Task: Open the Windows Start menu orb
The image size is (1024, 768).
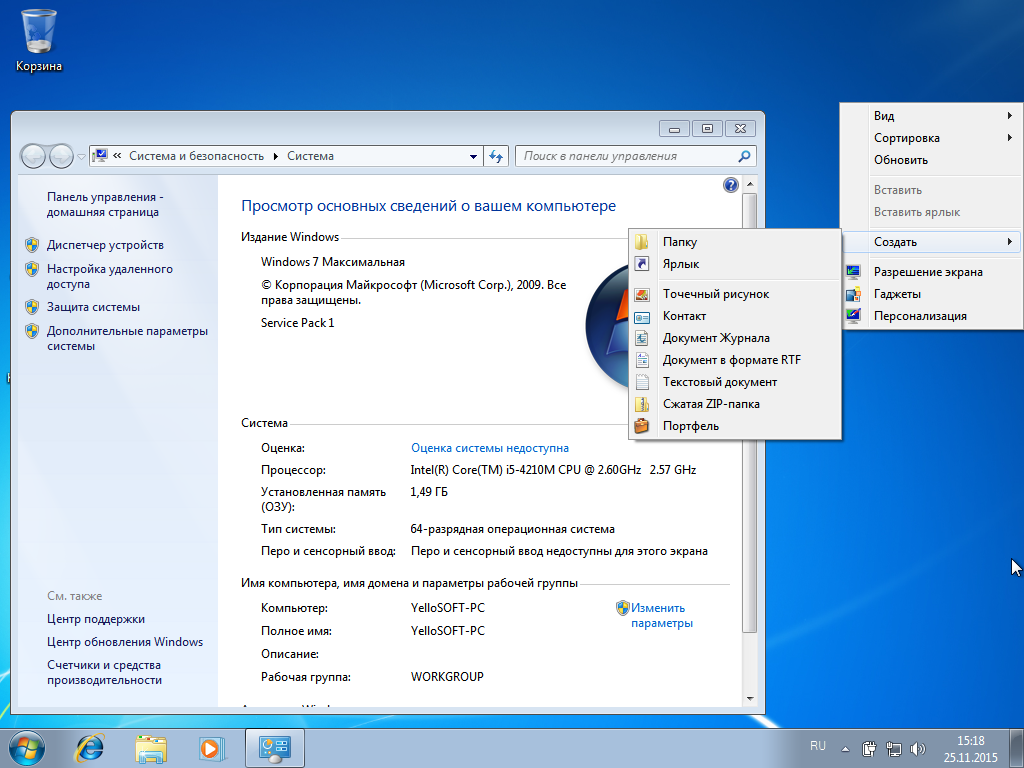Action: tap(27, 748)
